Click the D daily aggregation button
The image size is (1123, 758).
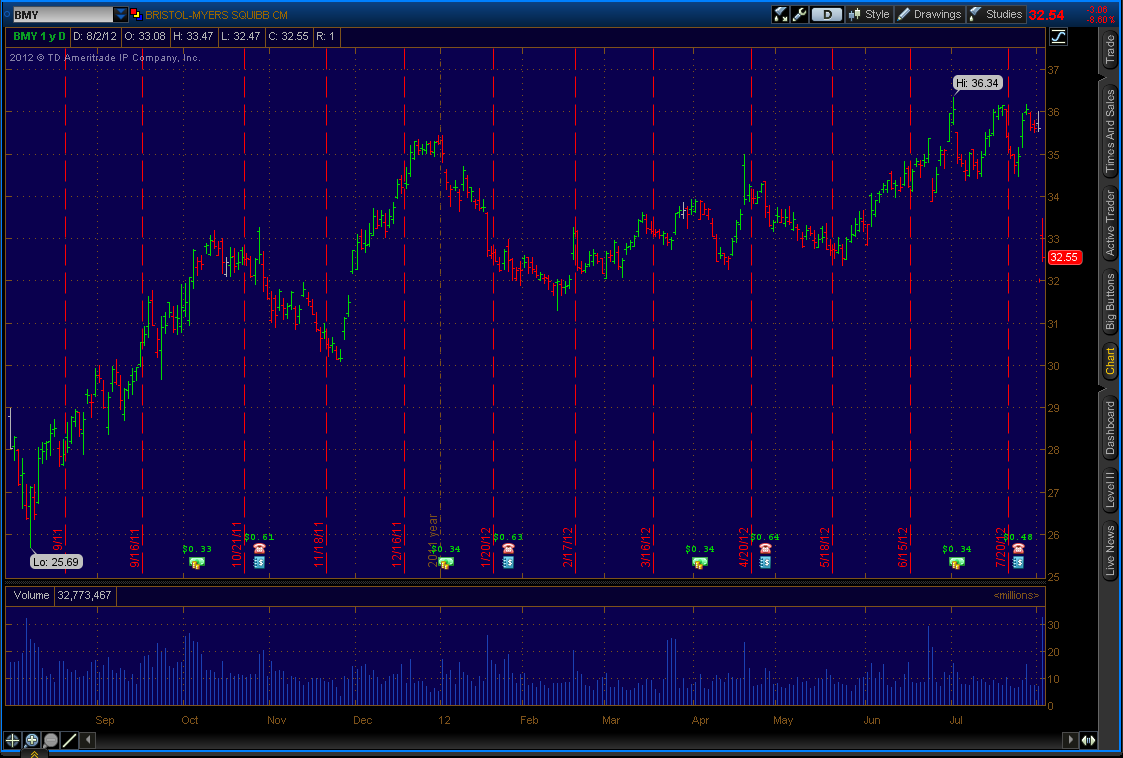click(x=827, y=14)
